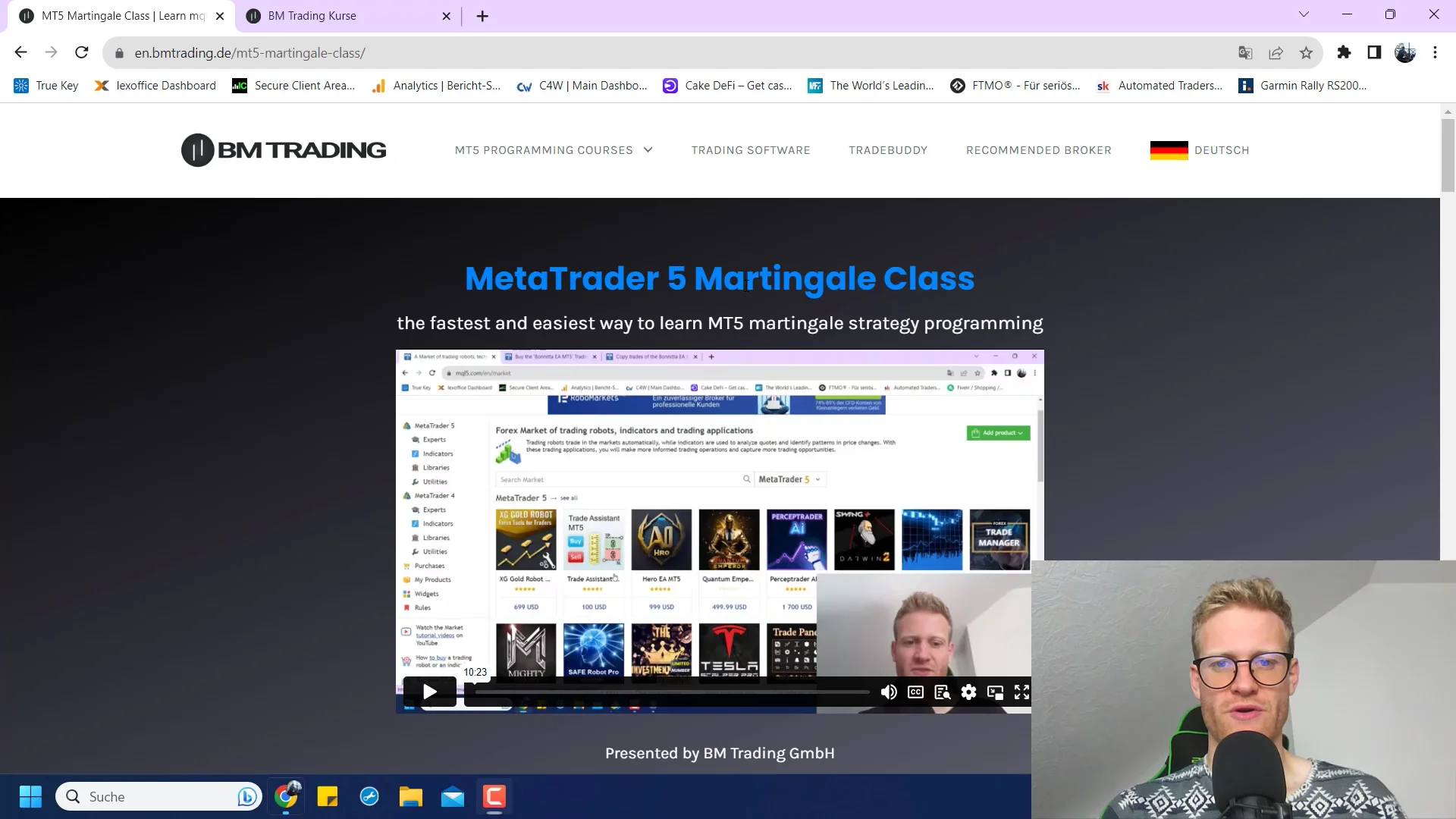This screenshot has width=1456, height=819.
Task: Translate page using address bar translate icon
Action: [x=1244, y=53]
